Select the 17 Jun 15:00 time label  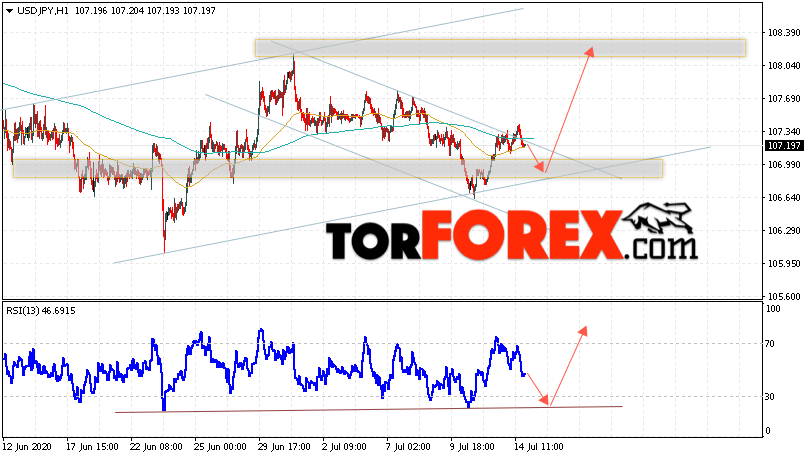(92, 447)
